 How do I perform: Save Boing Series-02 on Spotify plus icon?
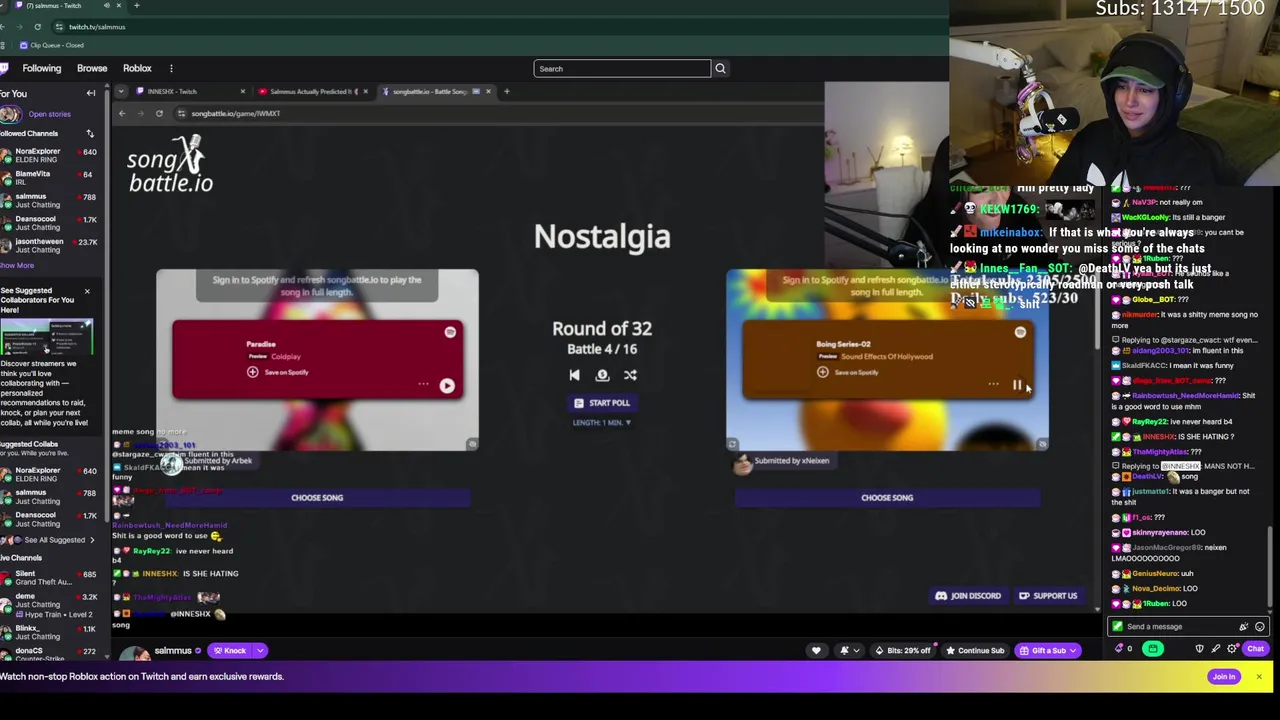click(x=822, y=372)
